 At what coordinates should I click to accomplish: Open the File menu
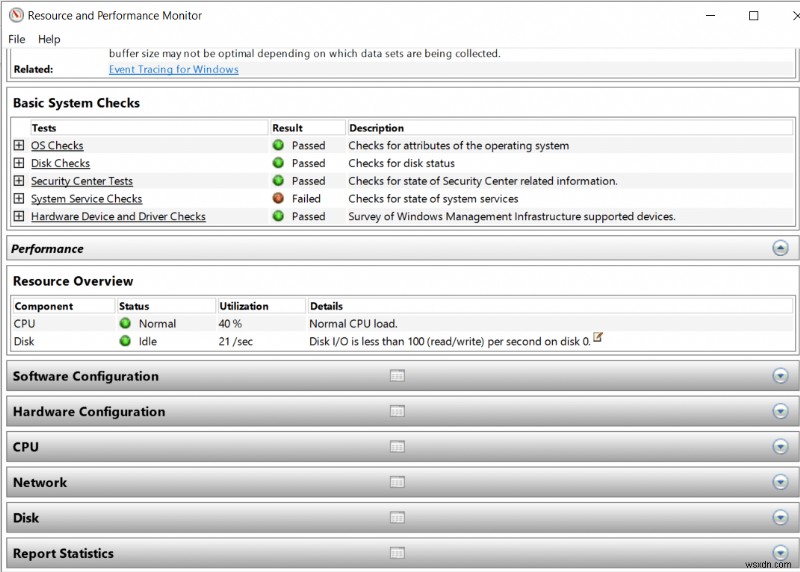pyautogui.click(x=16, y=39)
